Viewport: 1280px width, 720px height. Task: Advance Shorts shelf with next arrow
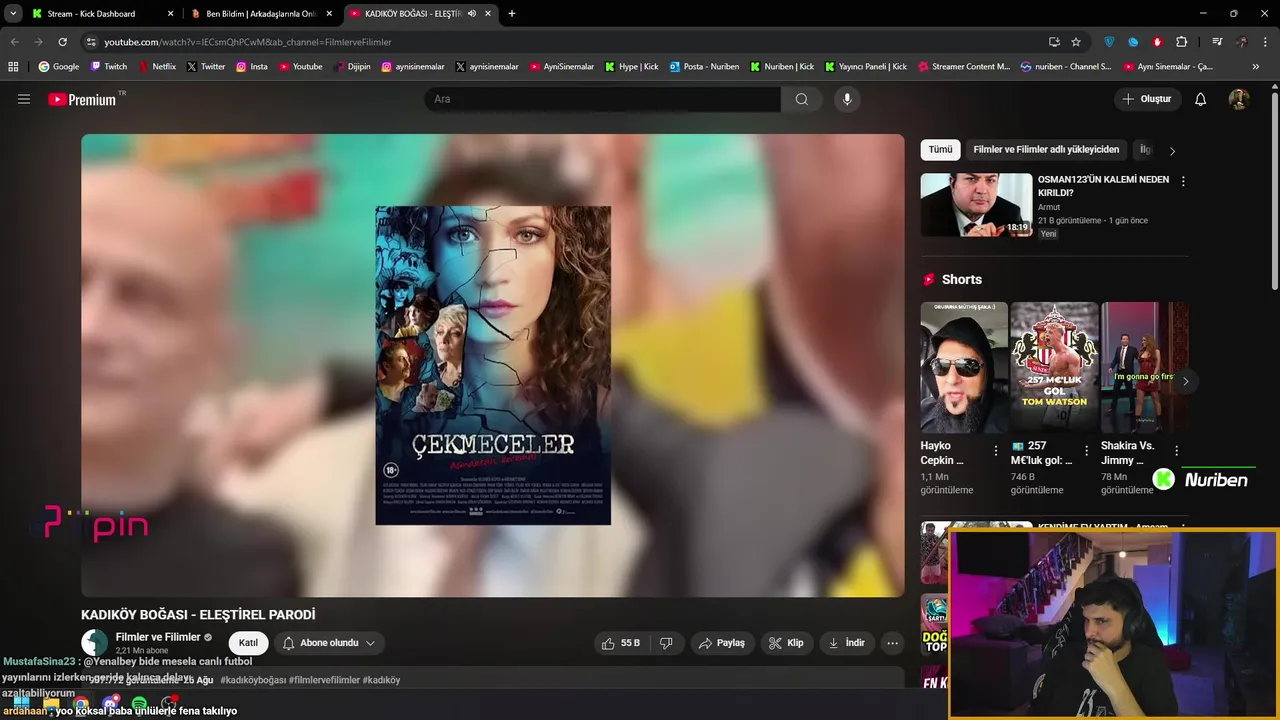click(1185, 381)
